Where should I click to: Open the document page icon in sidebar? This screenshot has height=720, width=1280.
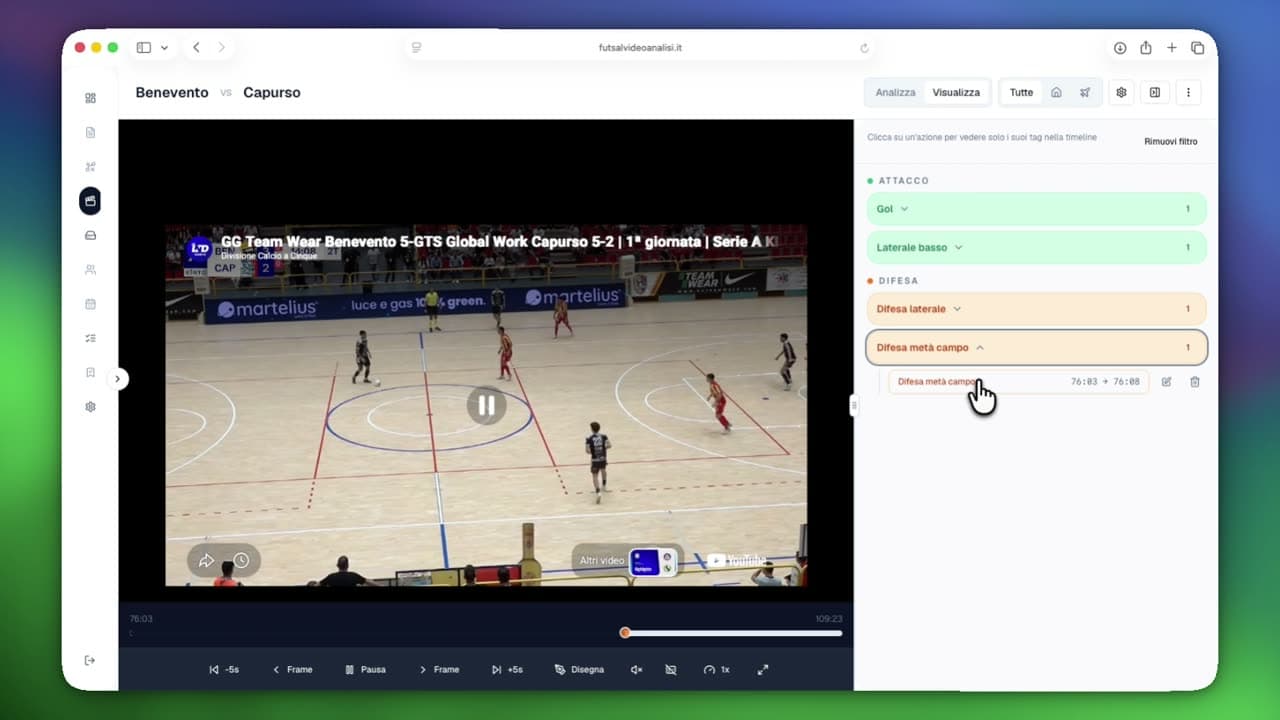click(90, 132)
